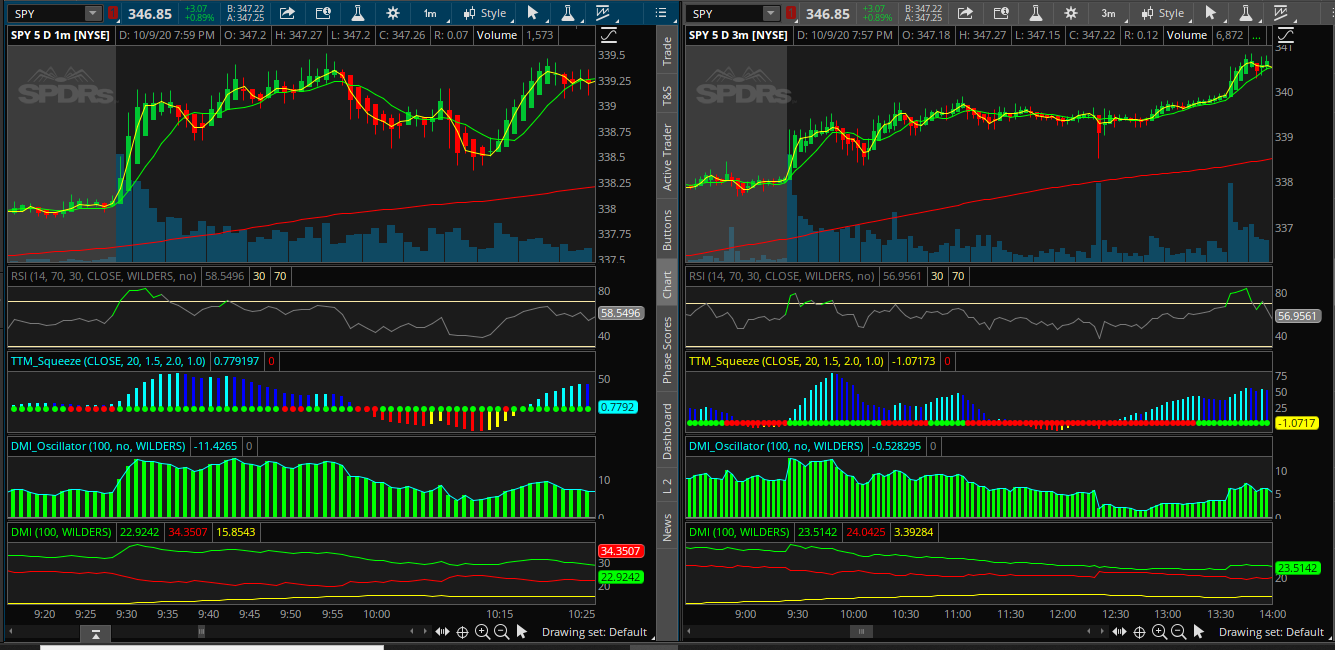Image resolution: width=1335 pixels, height=650 pixels.
Task: Click the left chart DMI_Oscillator study label
Action: click(x=98, y=446)
